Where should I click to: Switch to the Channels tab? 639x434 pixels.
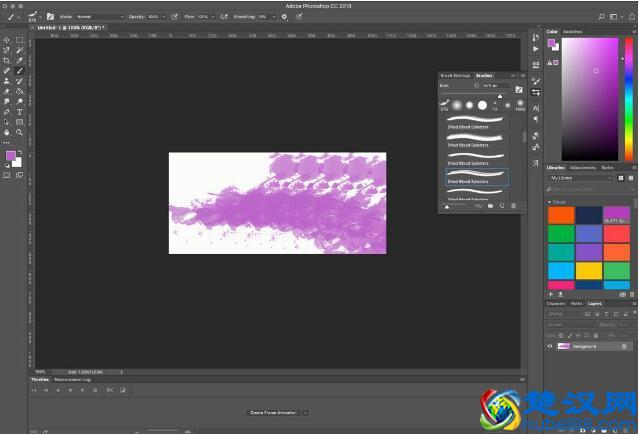tap(555, 303)
